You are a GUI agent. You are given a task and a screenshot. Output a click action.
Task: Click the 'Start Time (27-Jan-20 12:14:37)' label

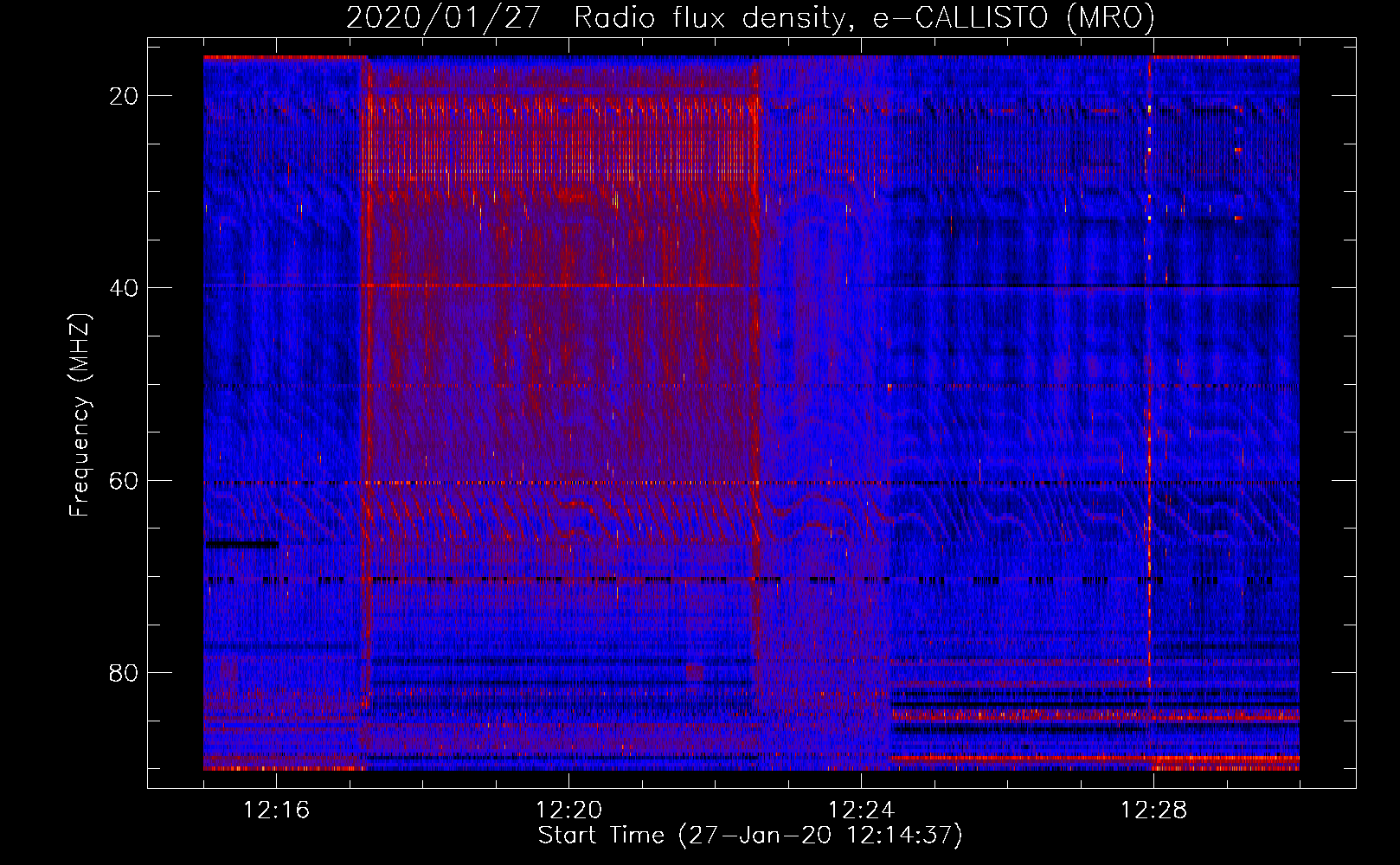(750, 836)
